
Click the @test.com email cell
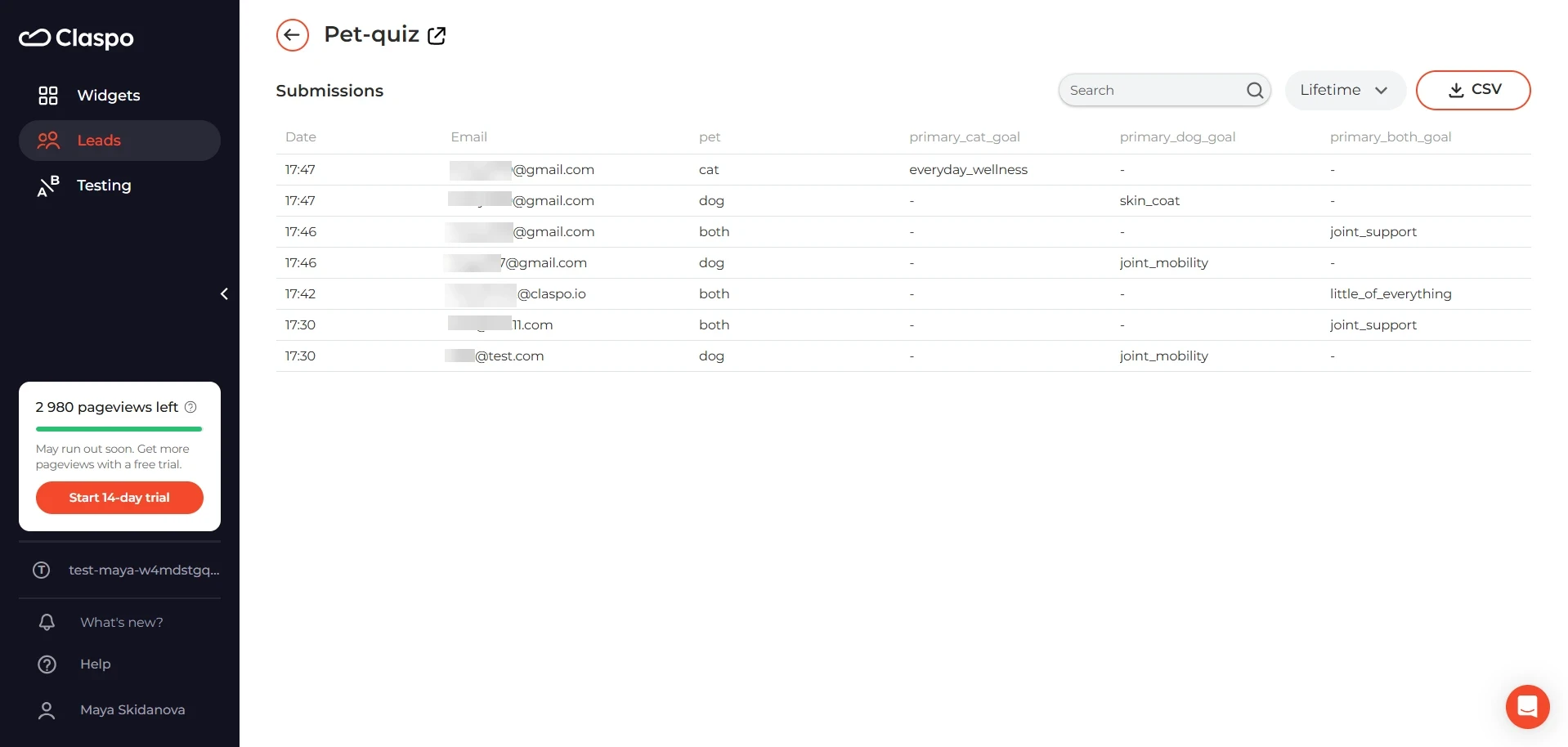coord(495,356)
